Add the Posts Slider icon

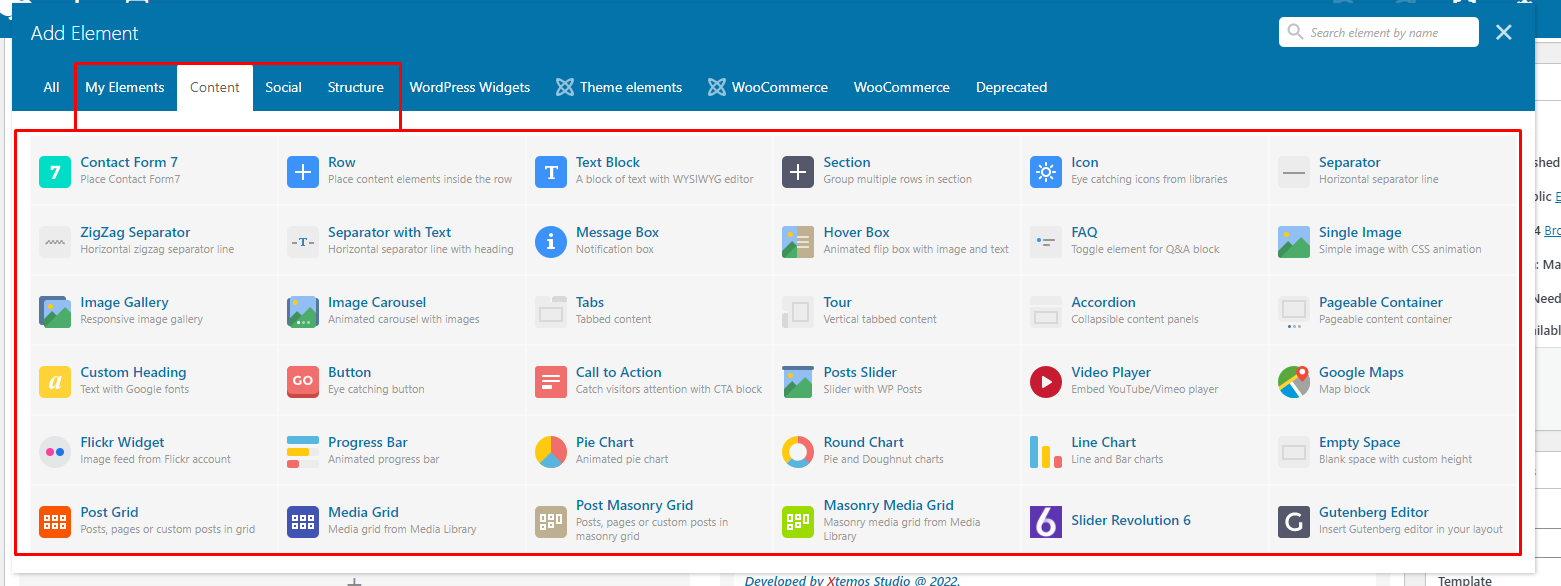click(798, 382)
